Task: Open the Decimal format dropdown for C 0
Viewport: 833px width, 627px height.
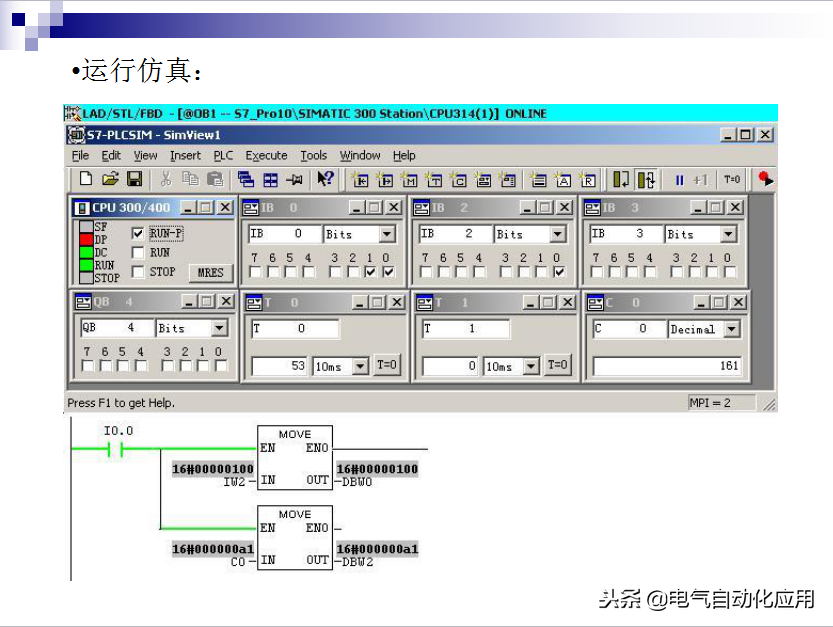Action: point(732,329)
